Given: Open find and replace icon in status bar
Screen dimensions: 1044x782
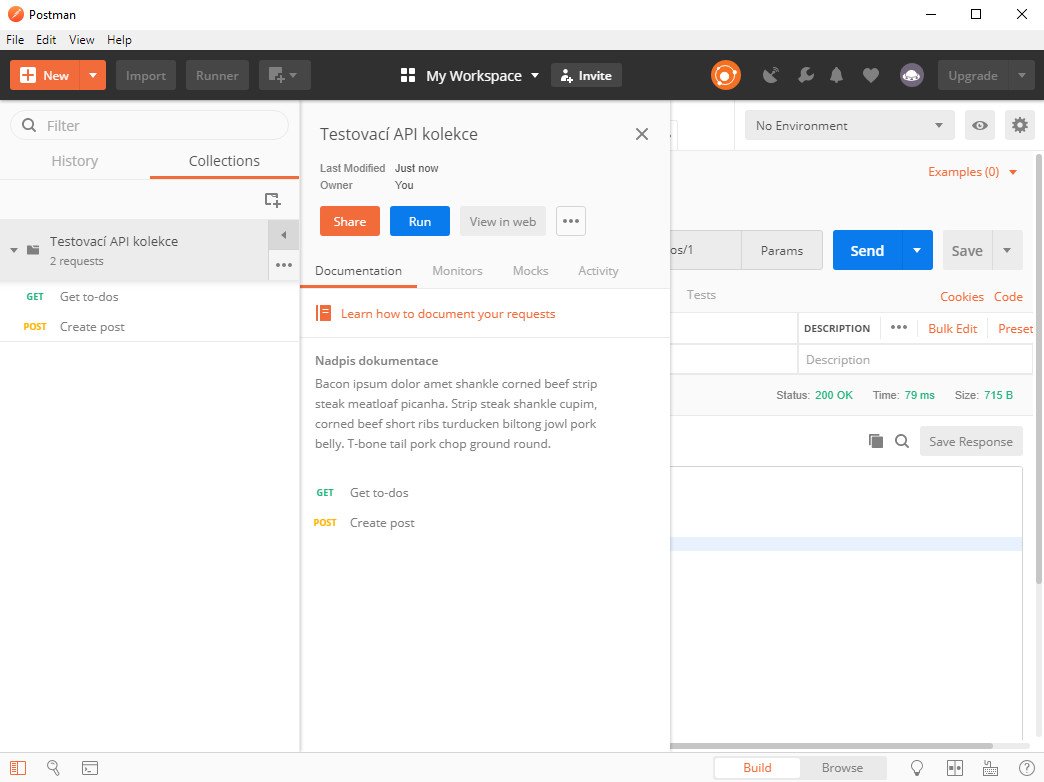Looking at the screenshot, I should click(54, 768).
